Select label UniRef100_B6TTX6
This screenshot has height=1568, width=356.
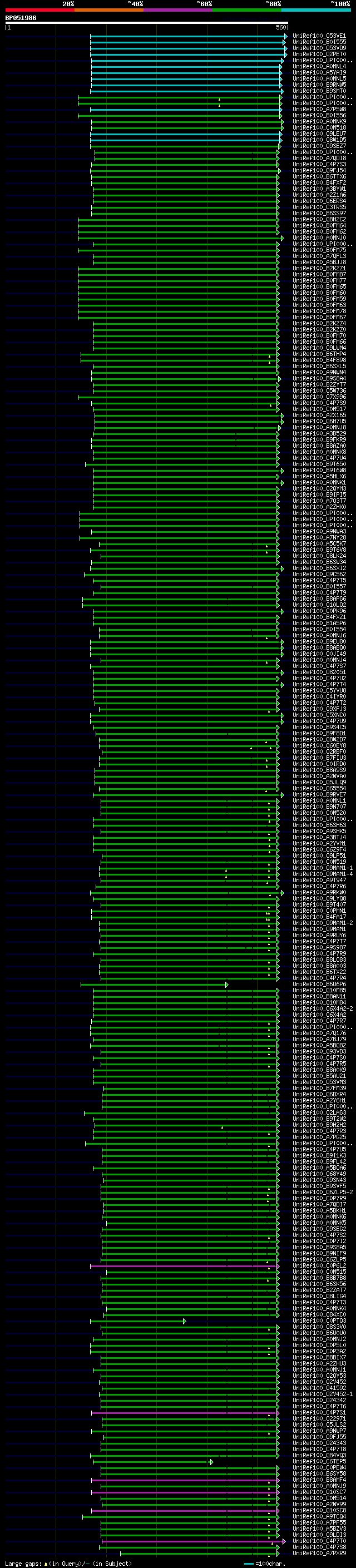[319, 176]
